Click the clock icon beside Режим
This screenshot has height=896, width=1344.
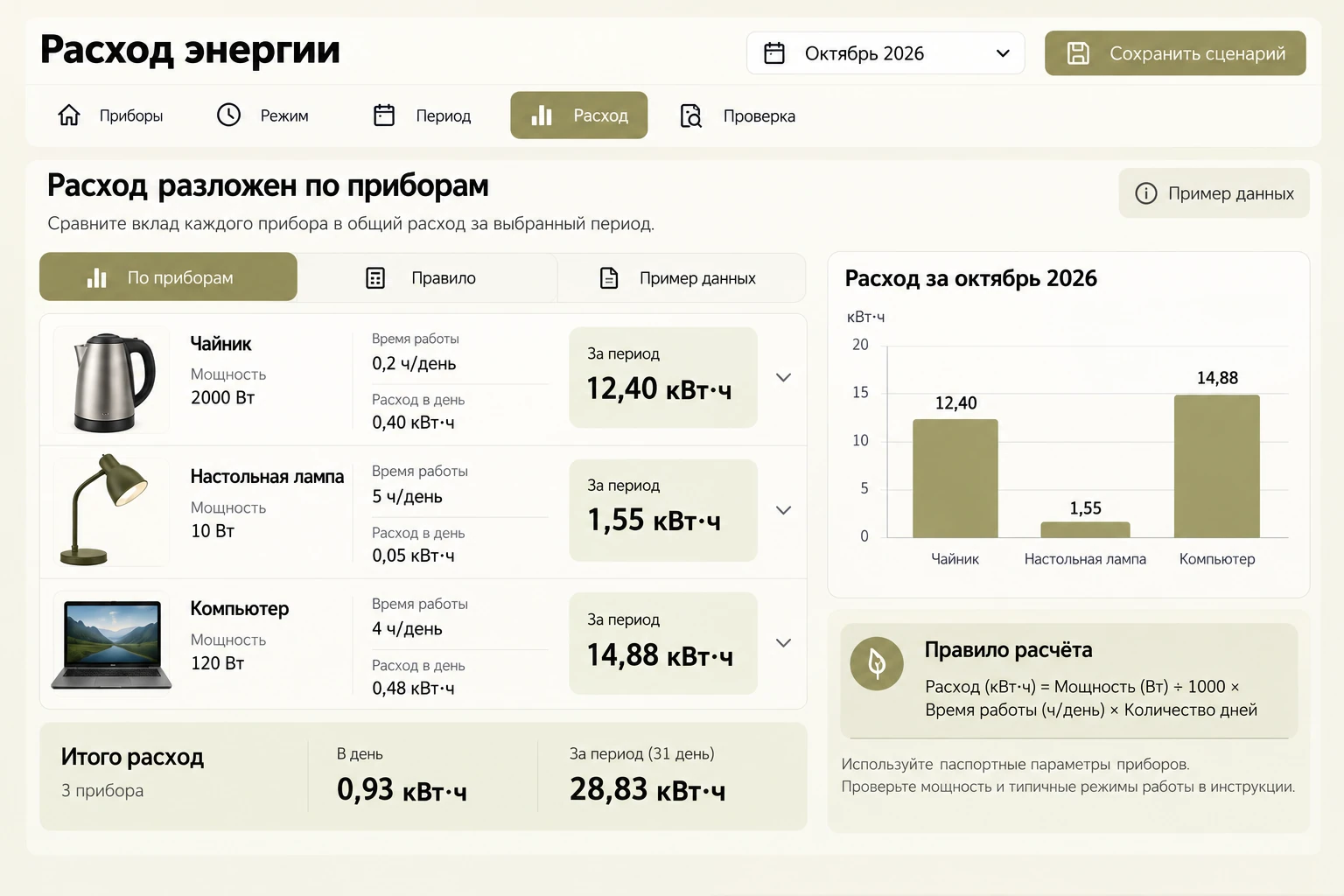[x=228, y=115]
